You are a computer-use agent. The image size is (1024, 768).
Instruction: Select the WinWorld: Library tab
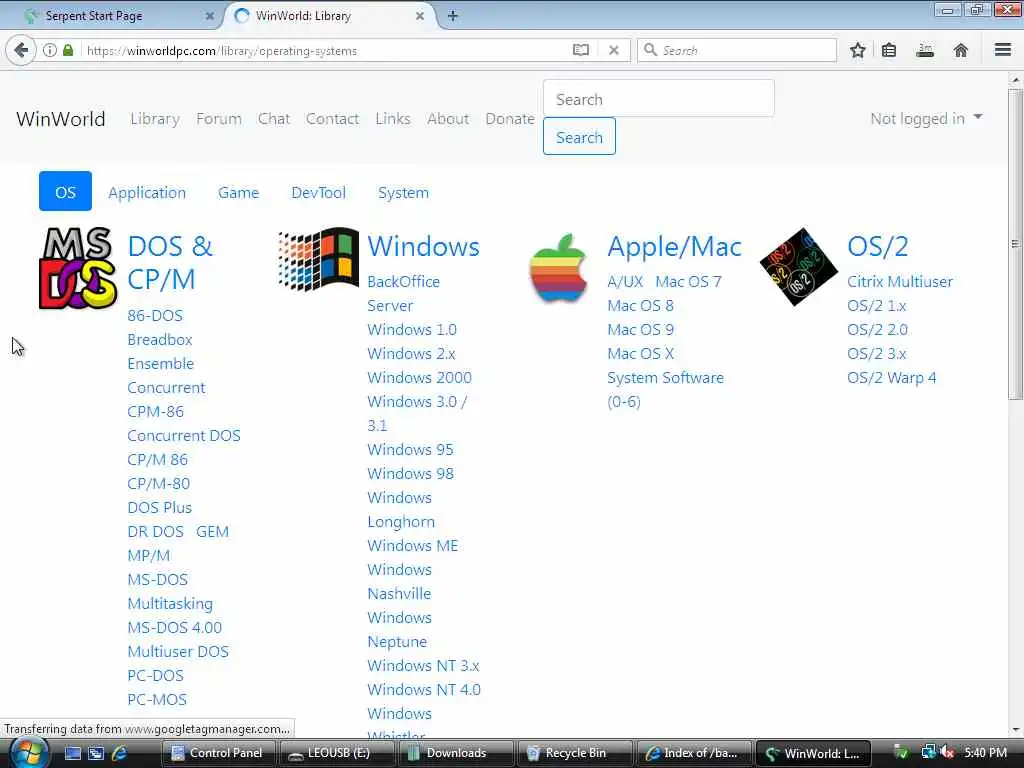329,16
